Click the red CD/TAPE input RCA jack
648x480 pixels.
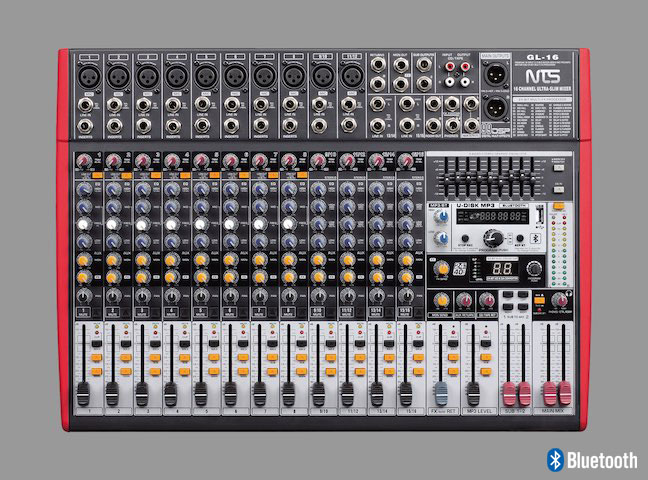click(450, 66)
